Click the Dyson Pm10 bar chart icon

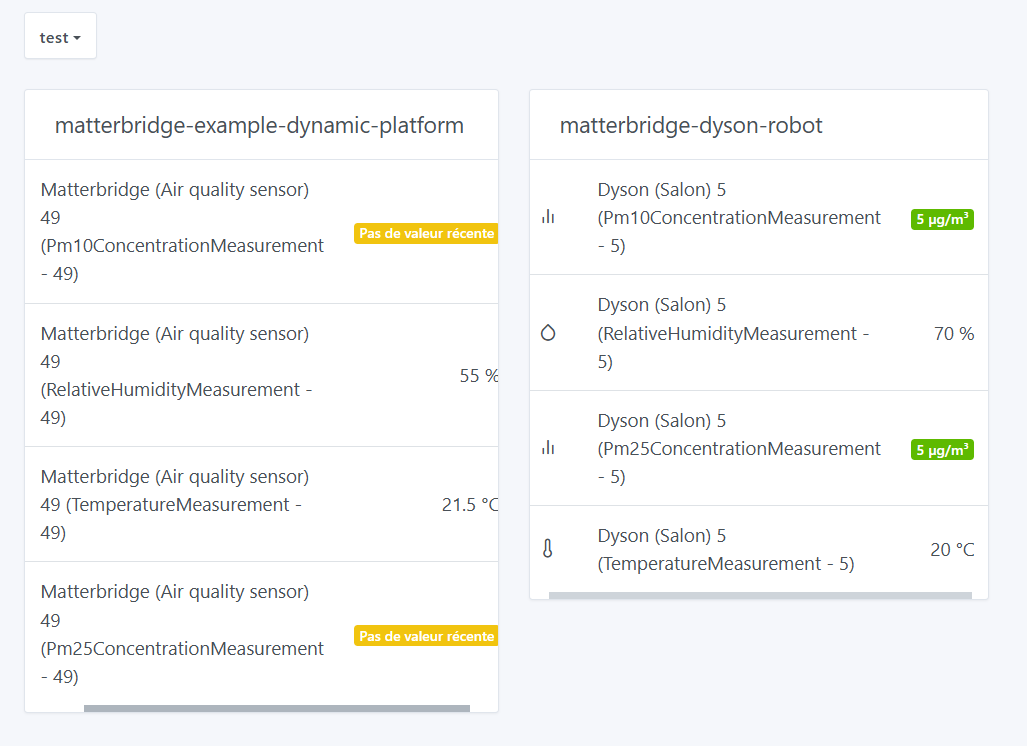click(x=548, y=217)
